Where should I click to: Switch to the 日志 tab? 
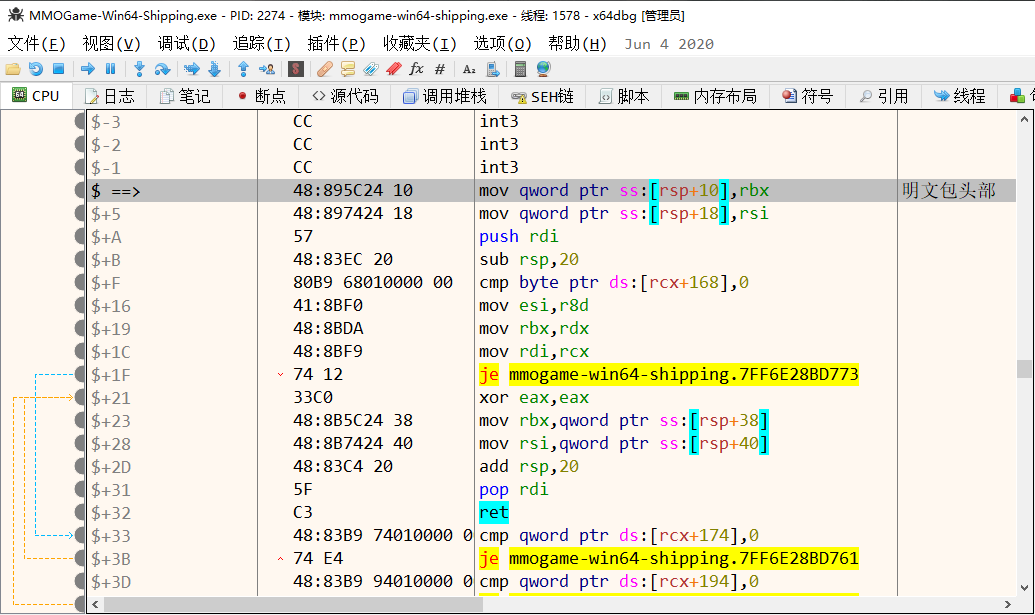coord(110,96)
